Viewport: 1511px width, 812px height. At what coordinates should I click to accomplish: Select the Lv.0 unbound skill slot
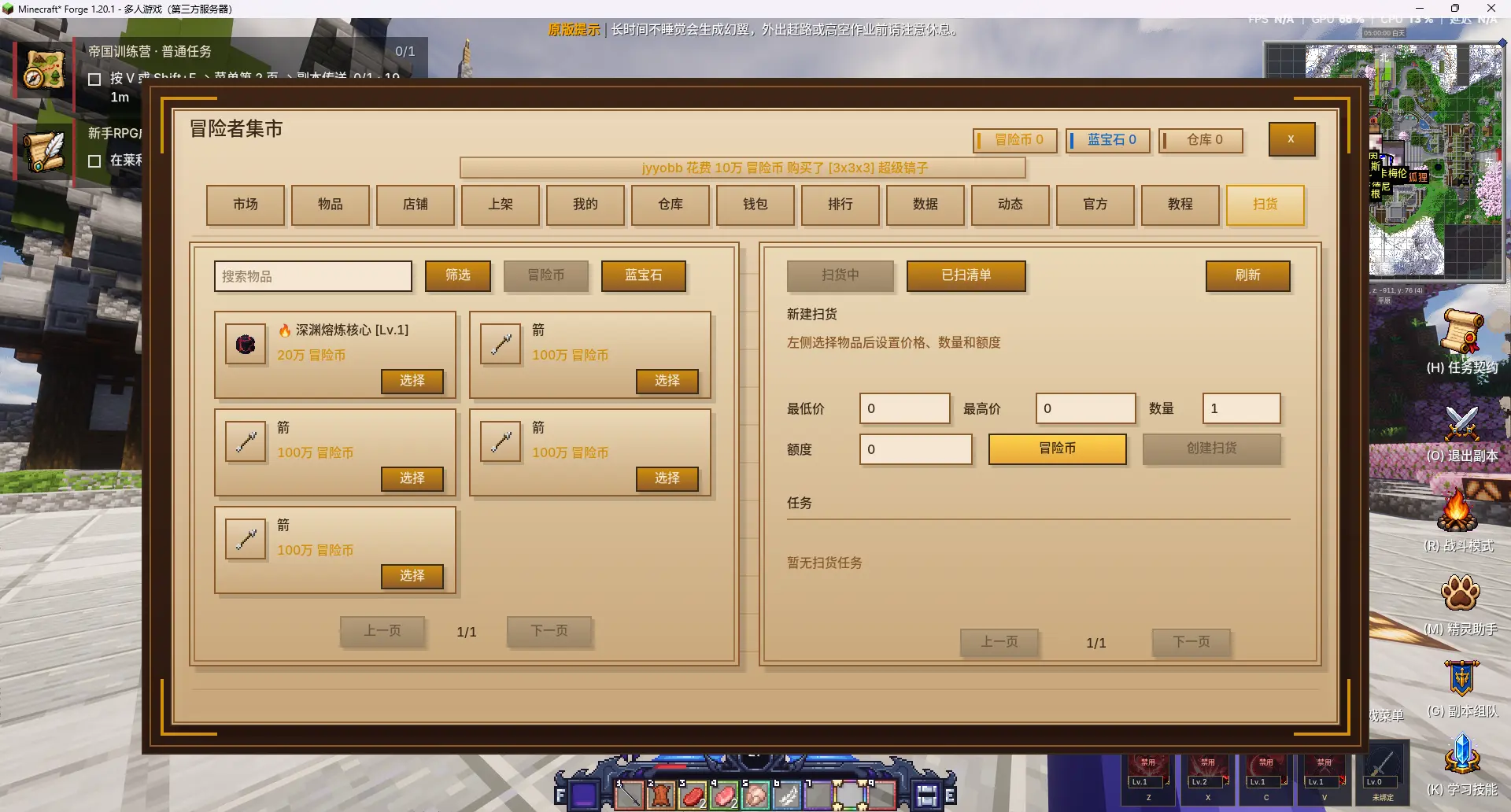click(x=1382, y=772)
